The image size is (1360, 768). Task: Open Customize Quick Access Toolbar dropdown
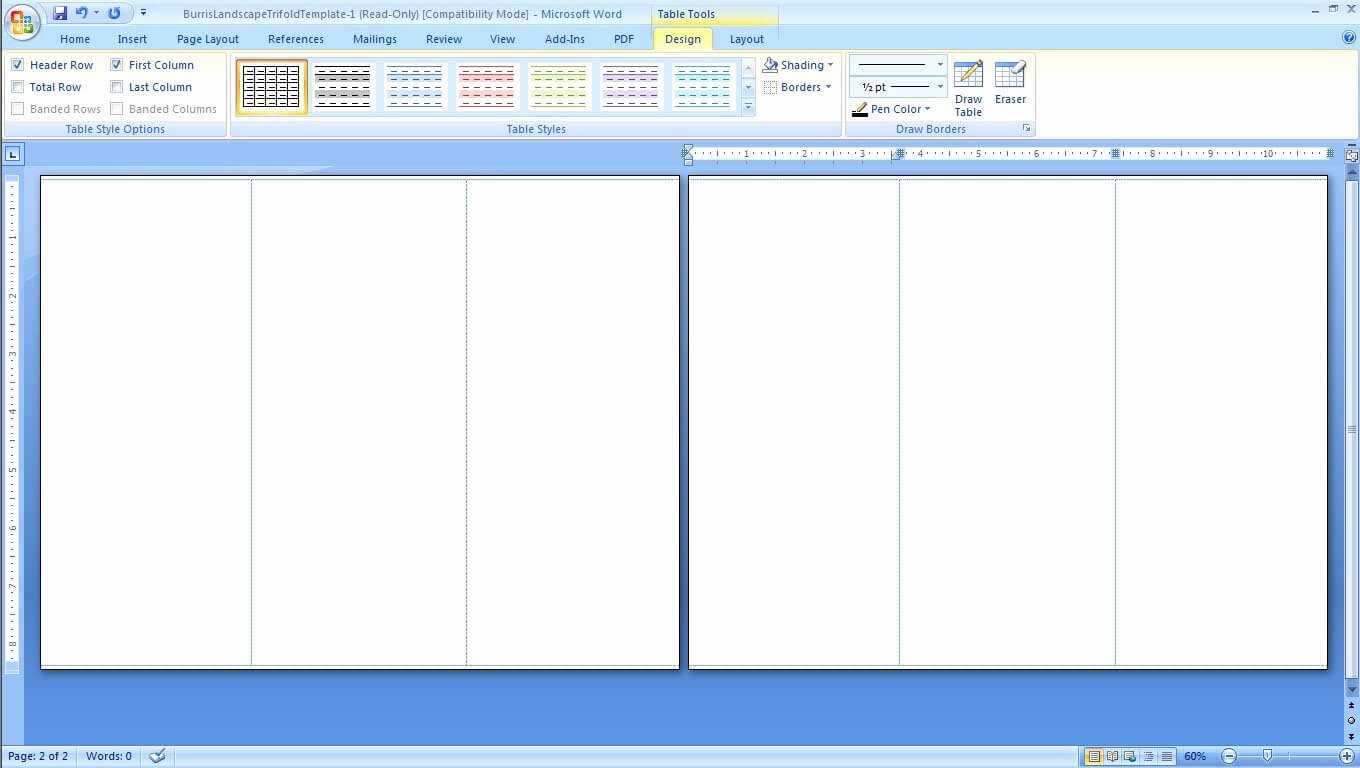click(x=143, y=13)
